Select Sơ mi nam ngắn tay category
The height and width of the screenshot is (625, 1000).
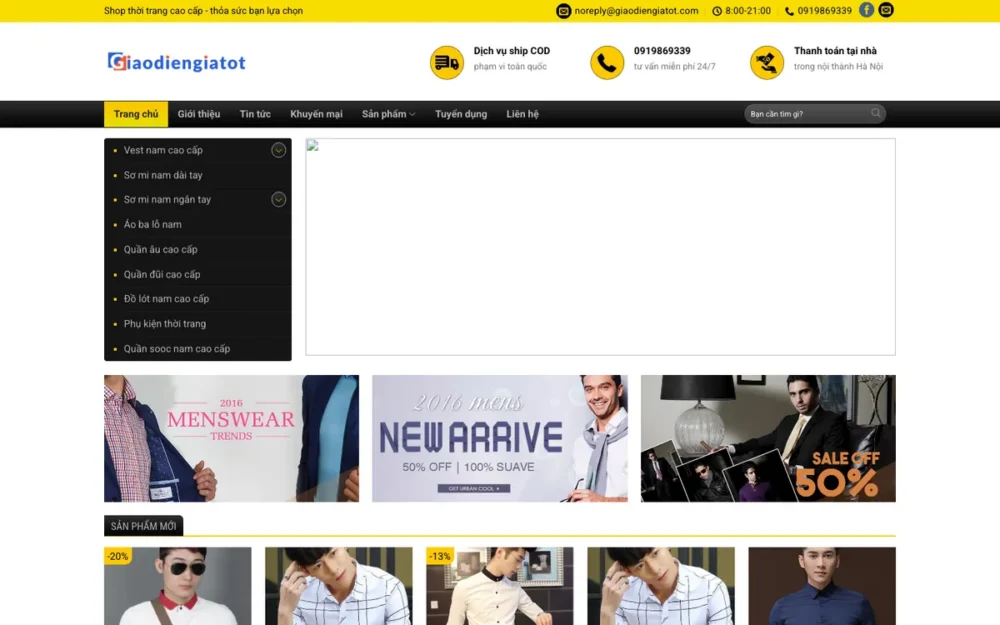(x=167, y=200)
